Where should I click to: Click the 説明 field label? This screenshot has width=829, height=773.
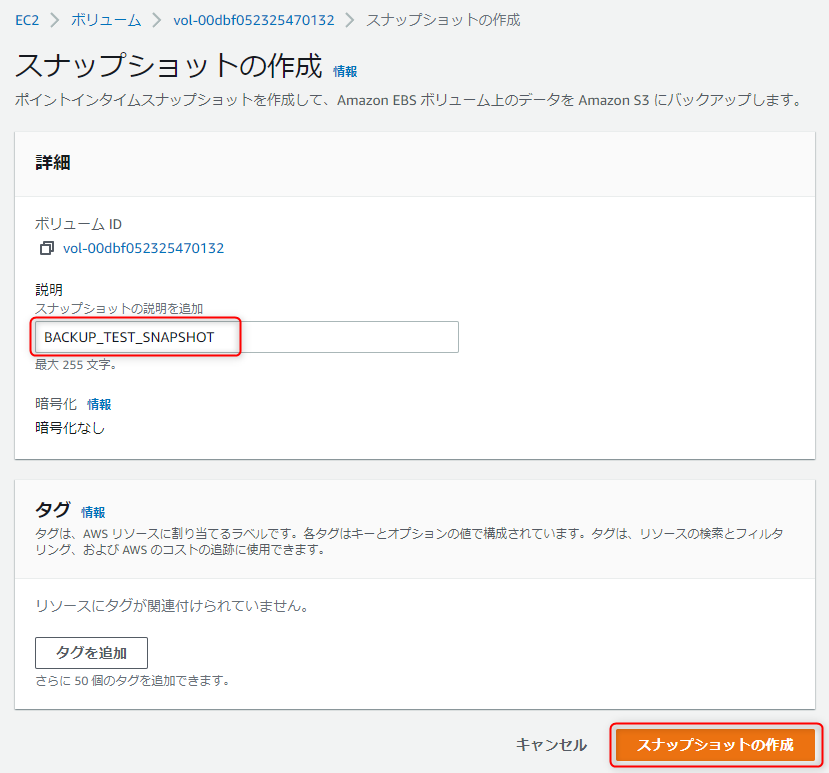49,290
